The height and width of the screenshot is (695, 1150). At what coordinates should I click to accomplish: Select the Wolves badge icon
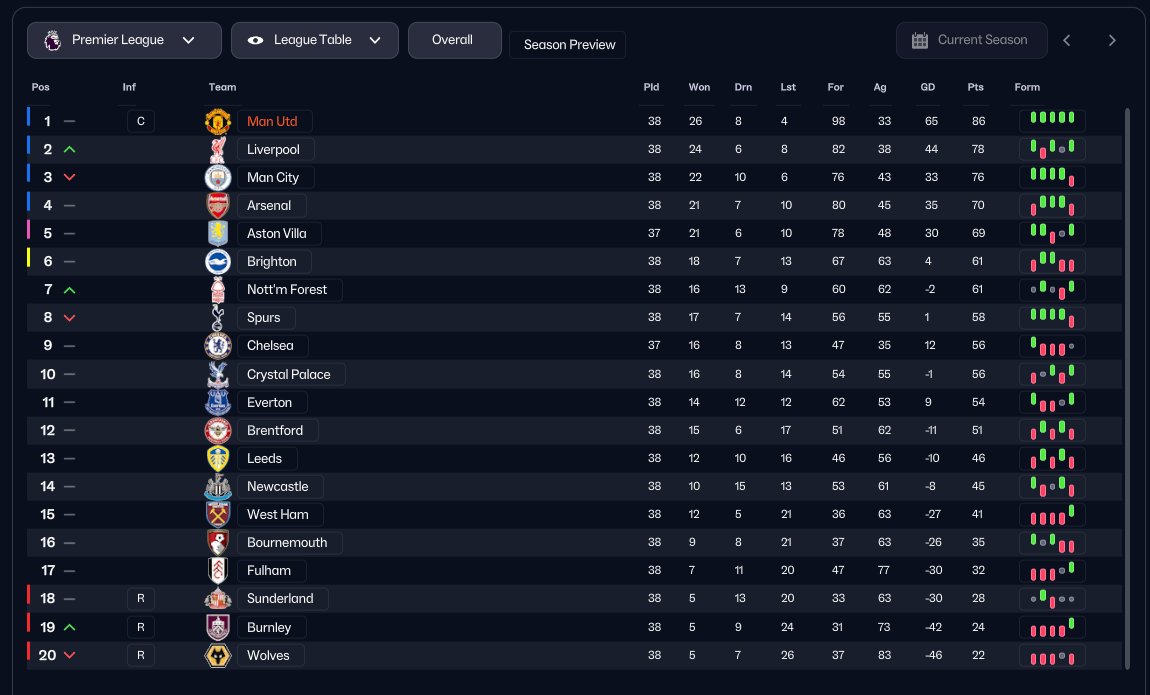coord(218,655)
